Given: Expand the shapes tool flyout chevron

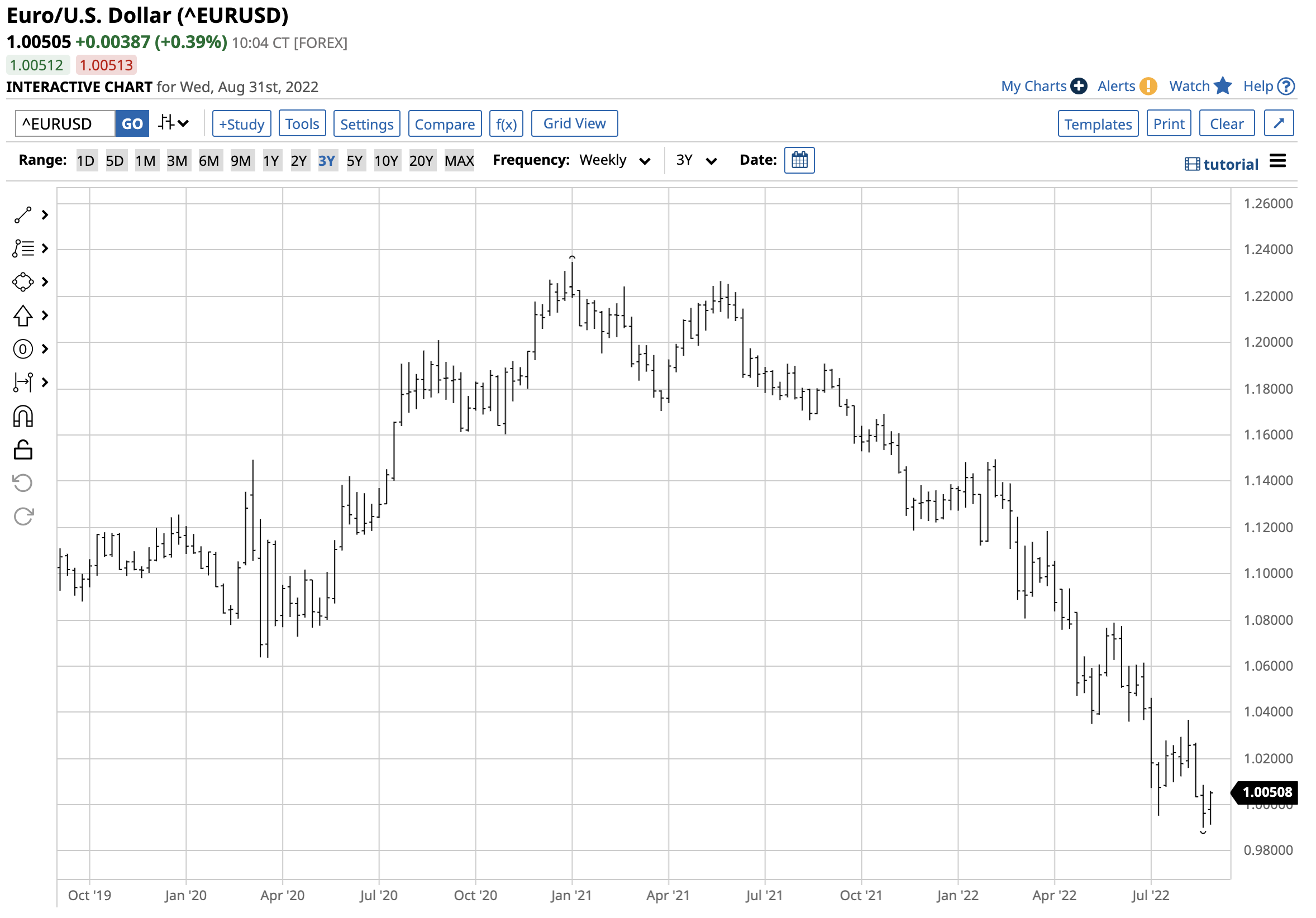Looking at the screenshot, I should [x=45, y=283].
